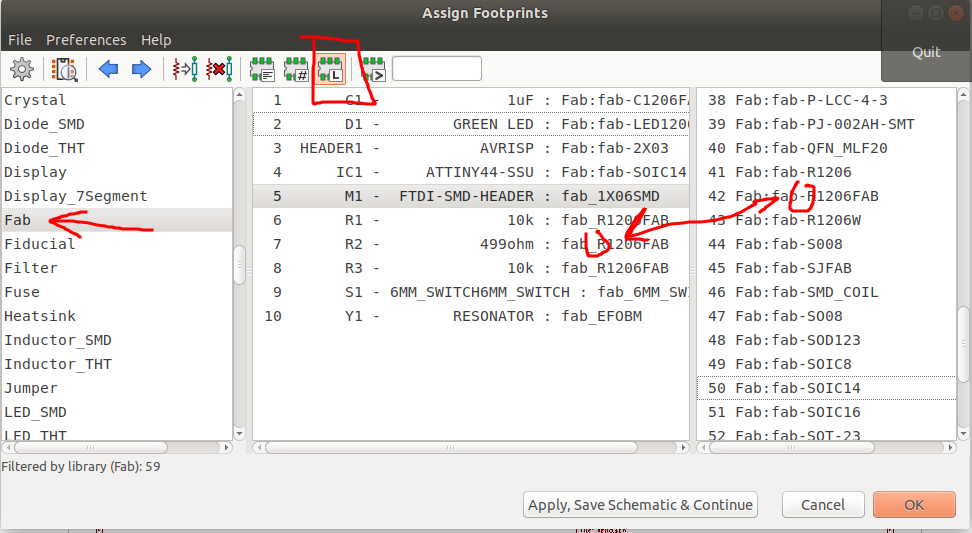Viewport: 972px width, 533px height.
Task: Choose footprint 45 Fab:fab-SJFAB
Action: tap(826, 268)
